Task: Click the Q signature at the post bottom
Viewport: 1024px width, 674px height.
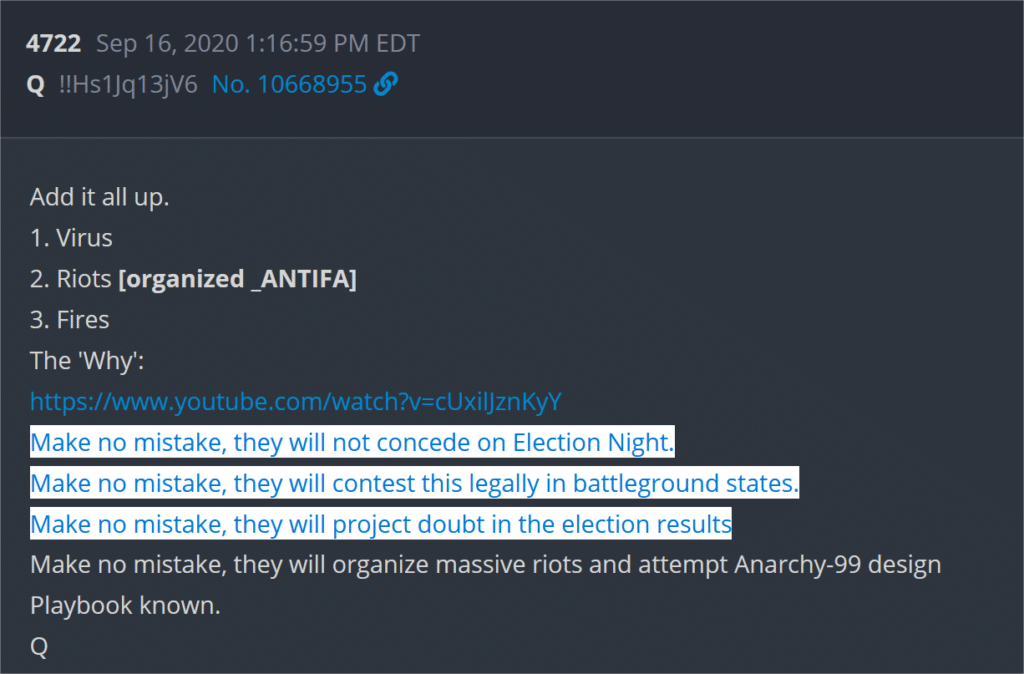Action: (39, 647)
